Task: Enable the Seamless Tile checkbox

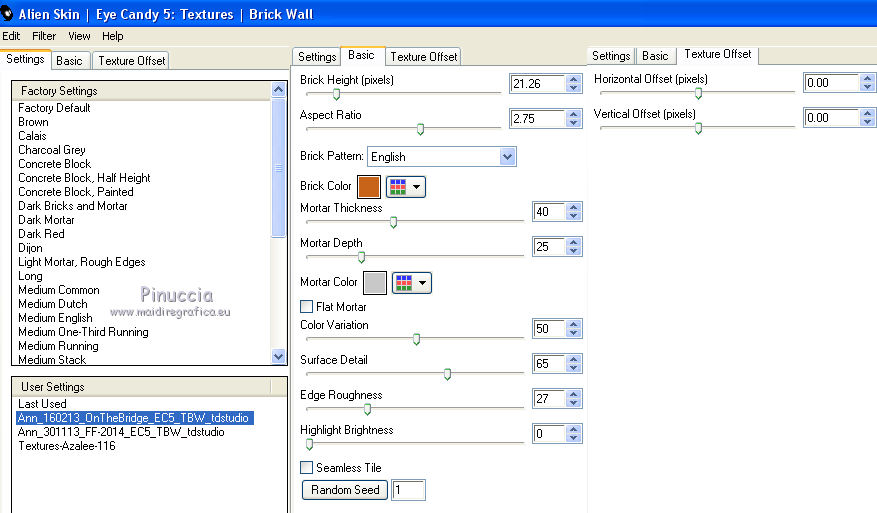Action: [307, 467]
